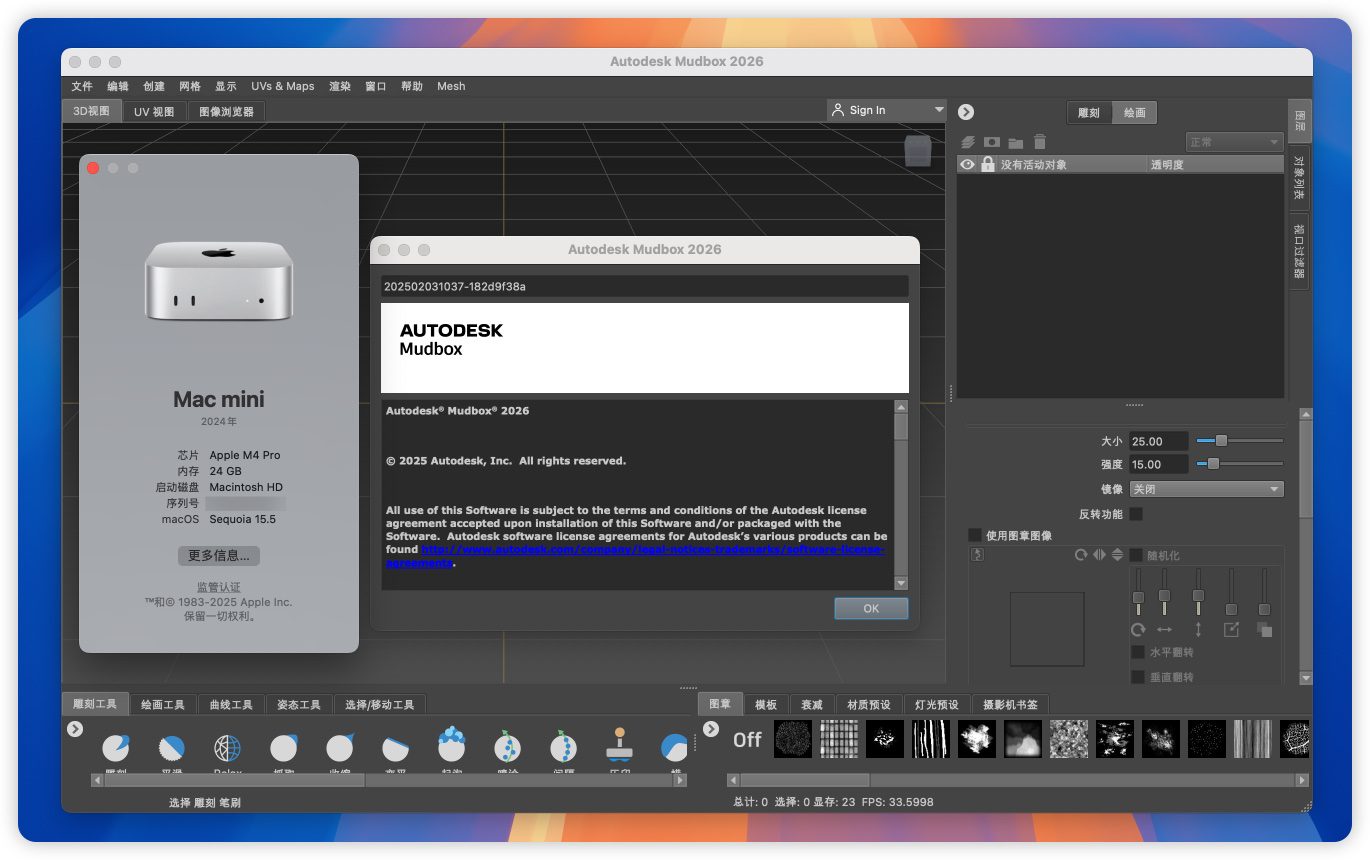
Task: Open the Sign In dropdown arrow
Action: click(x=939, y=110)
